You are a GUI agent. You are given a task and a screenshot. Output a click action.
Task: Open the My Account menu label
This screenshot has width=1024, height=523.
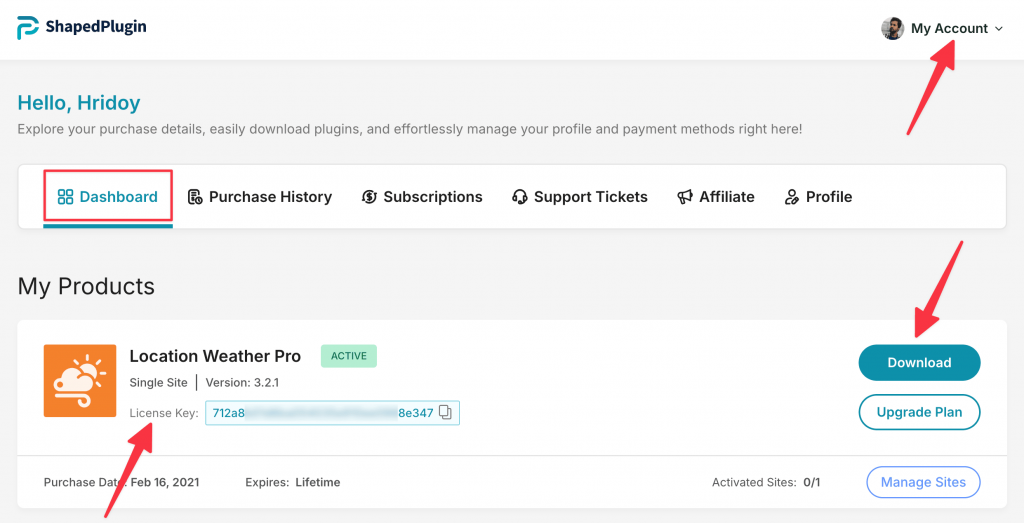click(x=949, y=29)
